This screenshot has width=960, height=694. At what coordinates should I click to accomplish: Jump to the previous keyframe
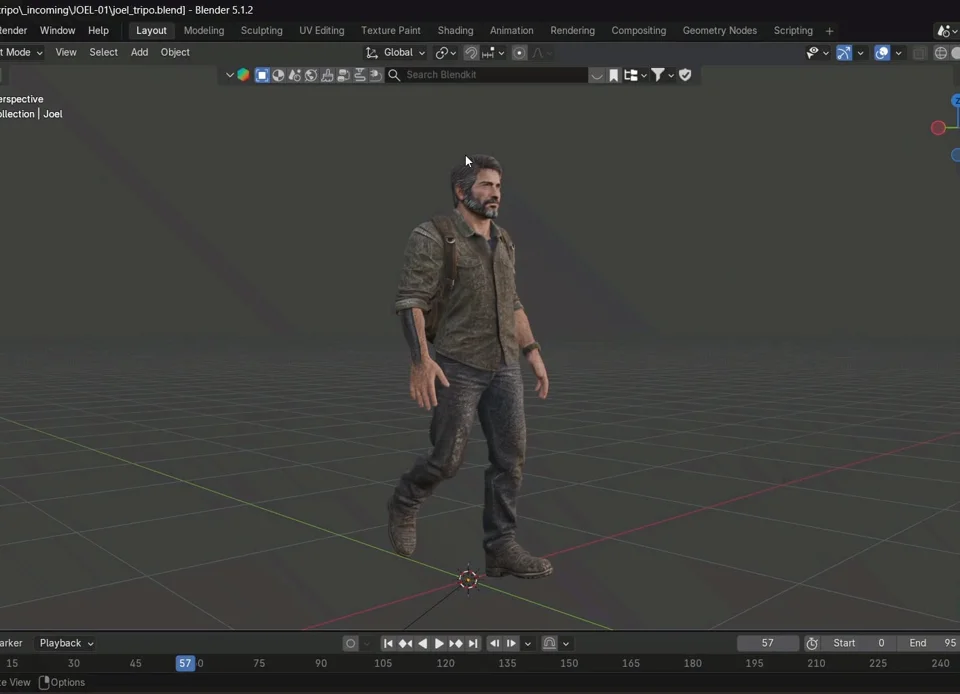[x=405, y=643]
